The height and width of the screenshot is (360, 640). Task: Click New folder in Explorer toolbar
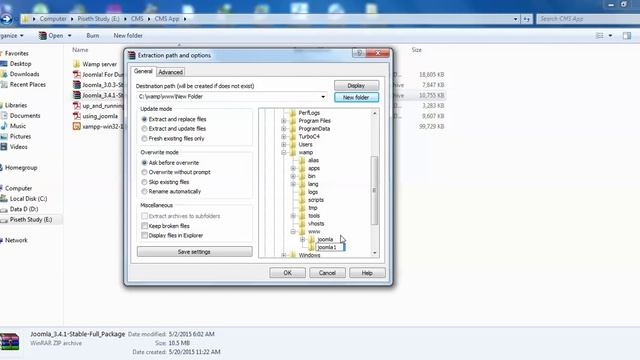(128, 36)
